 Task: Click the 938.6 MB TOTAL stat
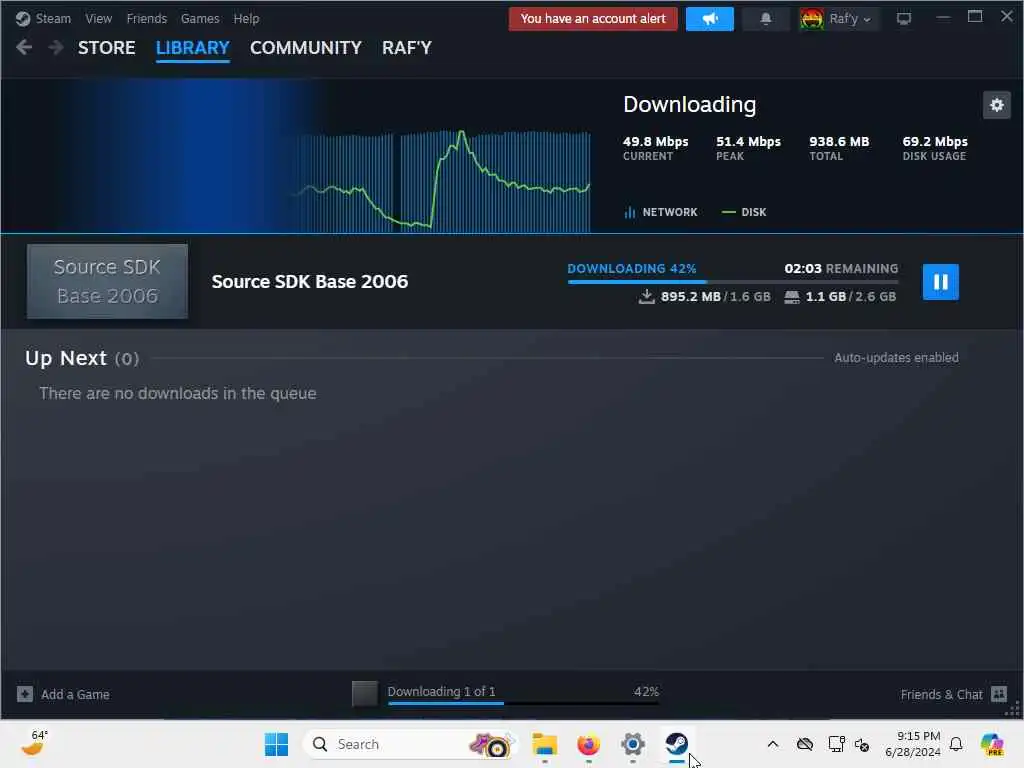tap(839, 148)
